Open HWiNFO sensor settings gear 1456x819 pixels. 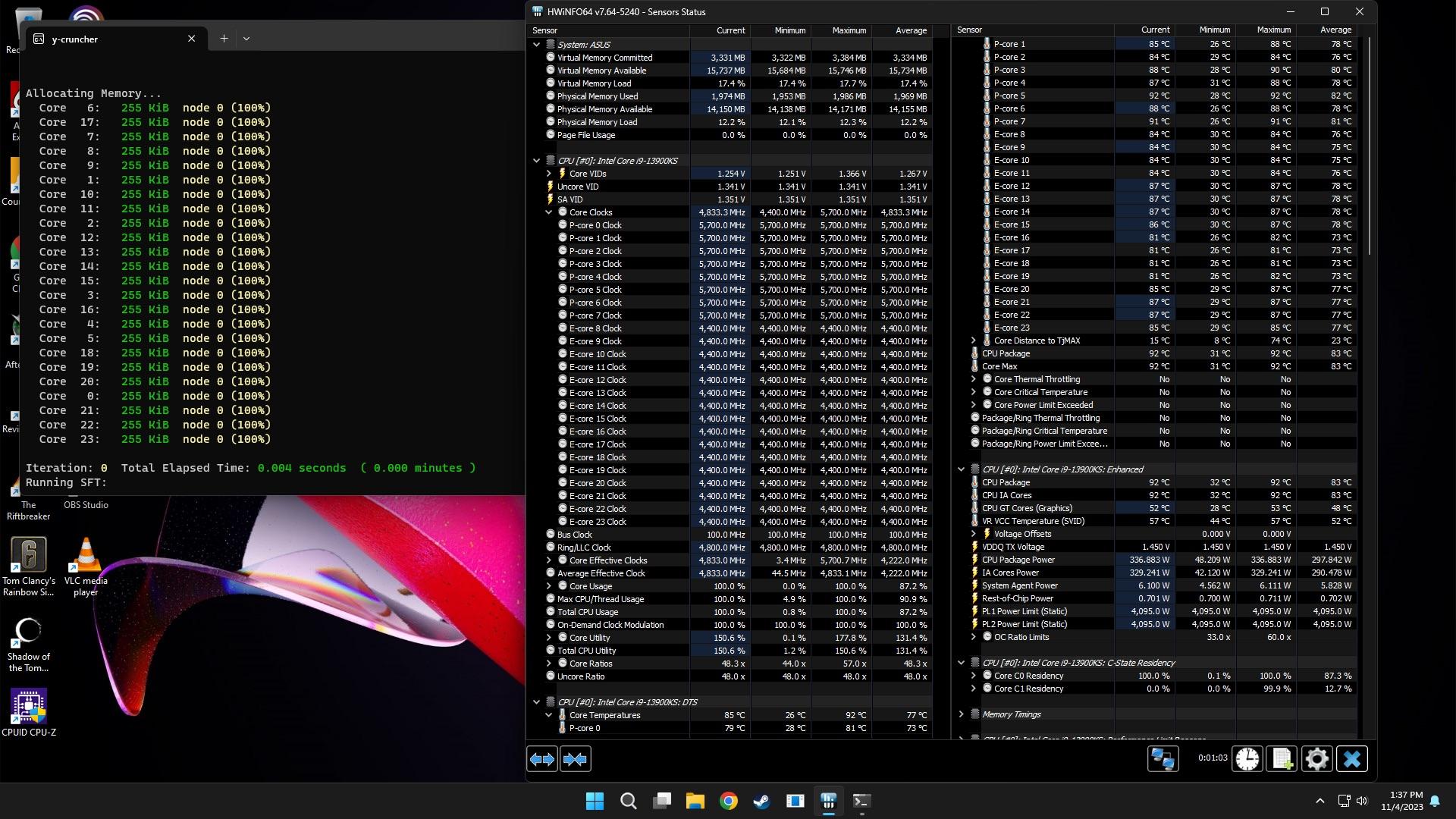click(x=1317, y=759)
